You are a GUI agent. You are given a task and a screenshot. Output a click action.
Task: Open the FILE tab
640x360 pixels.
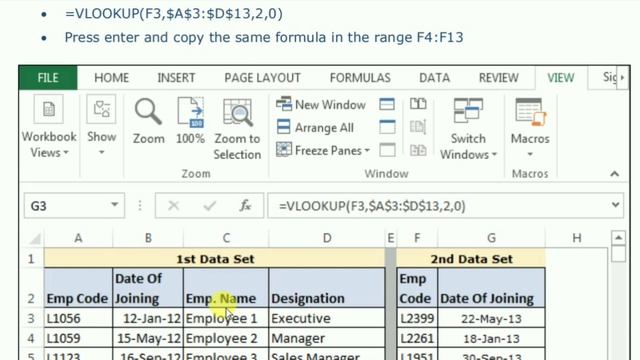tap(48, 78)
